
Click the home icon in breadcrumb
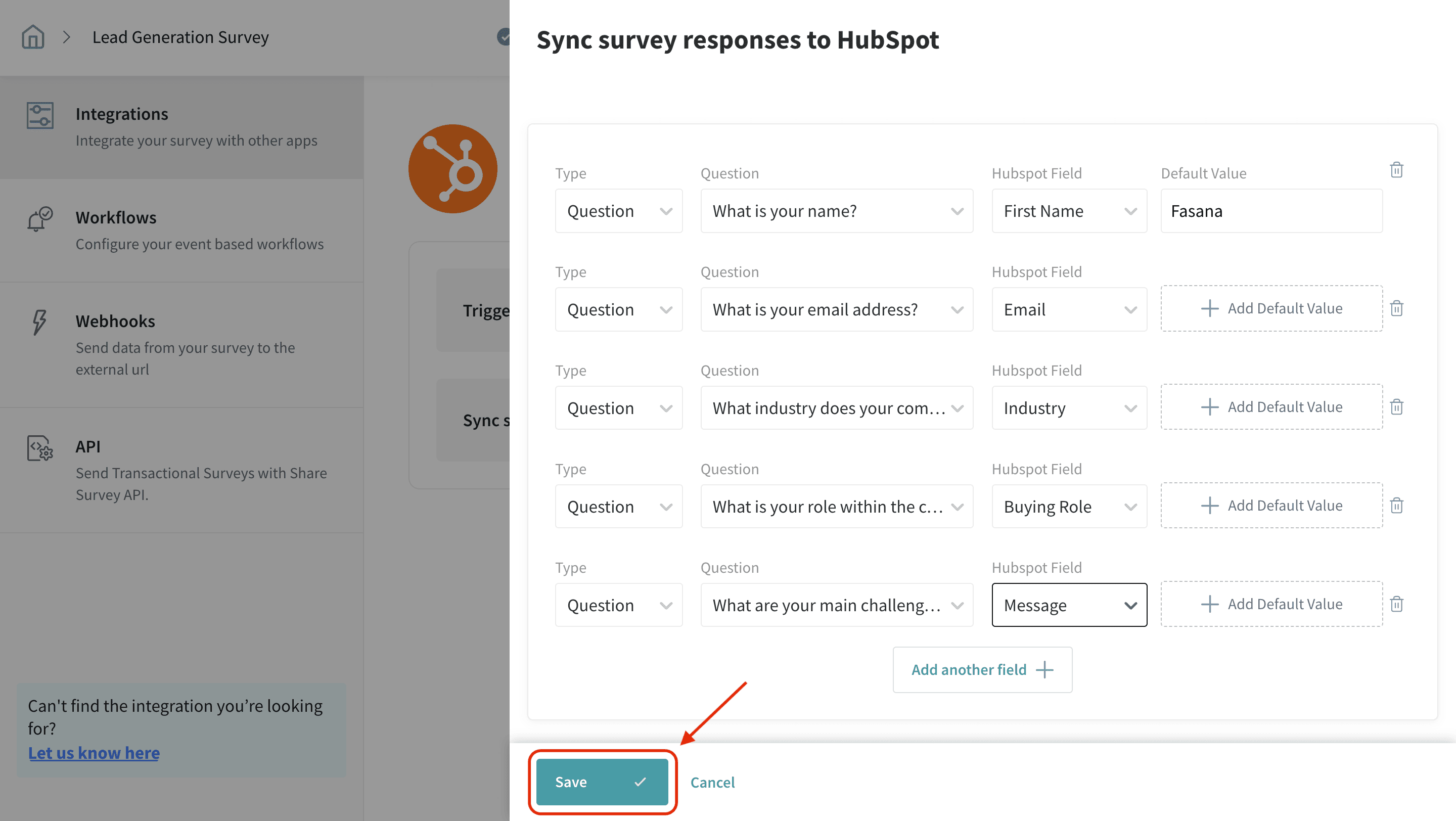33,37
